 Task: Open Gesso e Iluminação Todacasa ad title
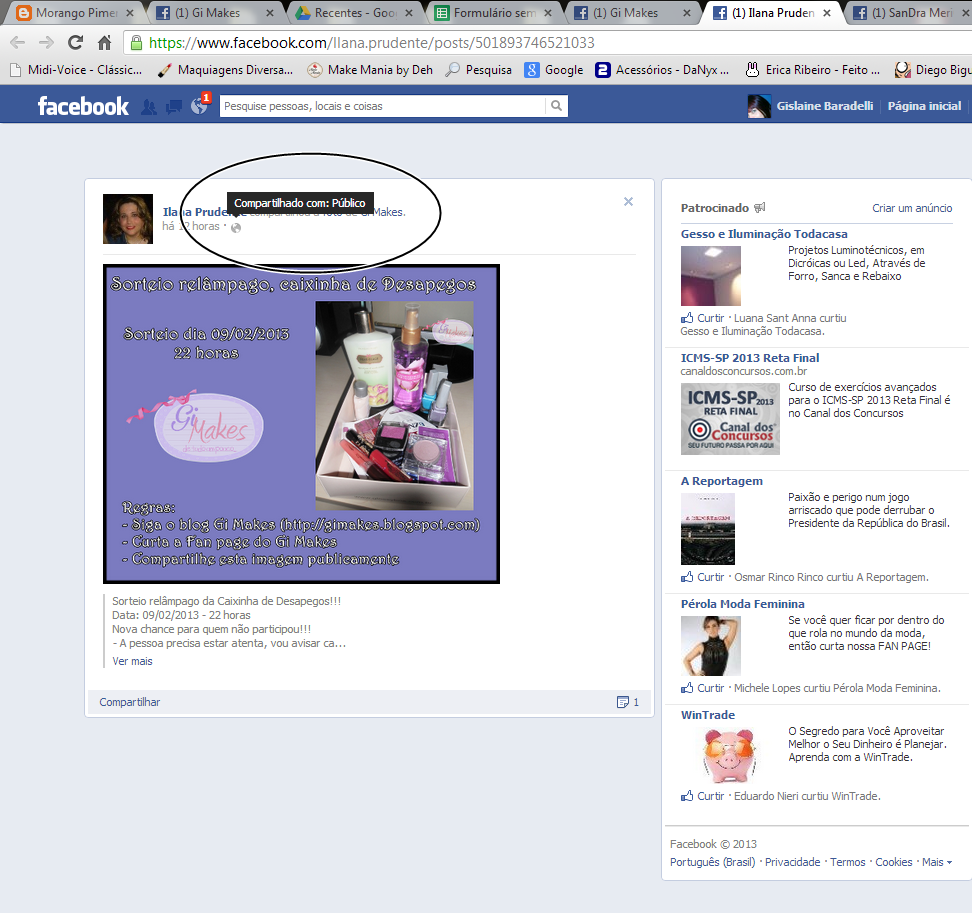[x=764, y=234]
